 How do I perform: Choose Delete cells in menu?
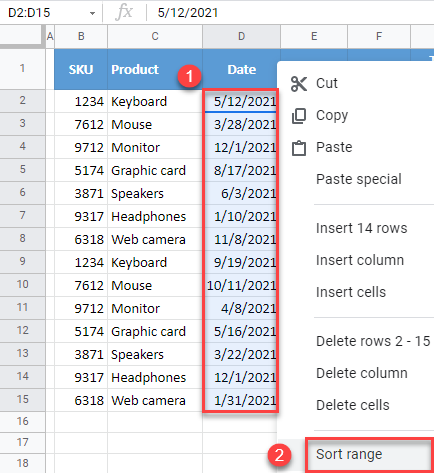[x=353, y=405]
